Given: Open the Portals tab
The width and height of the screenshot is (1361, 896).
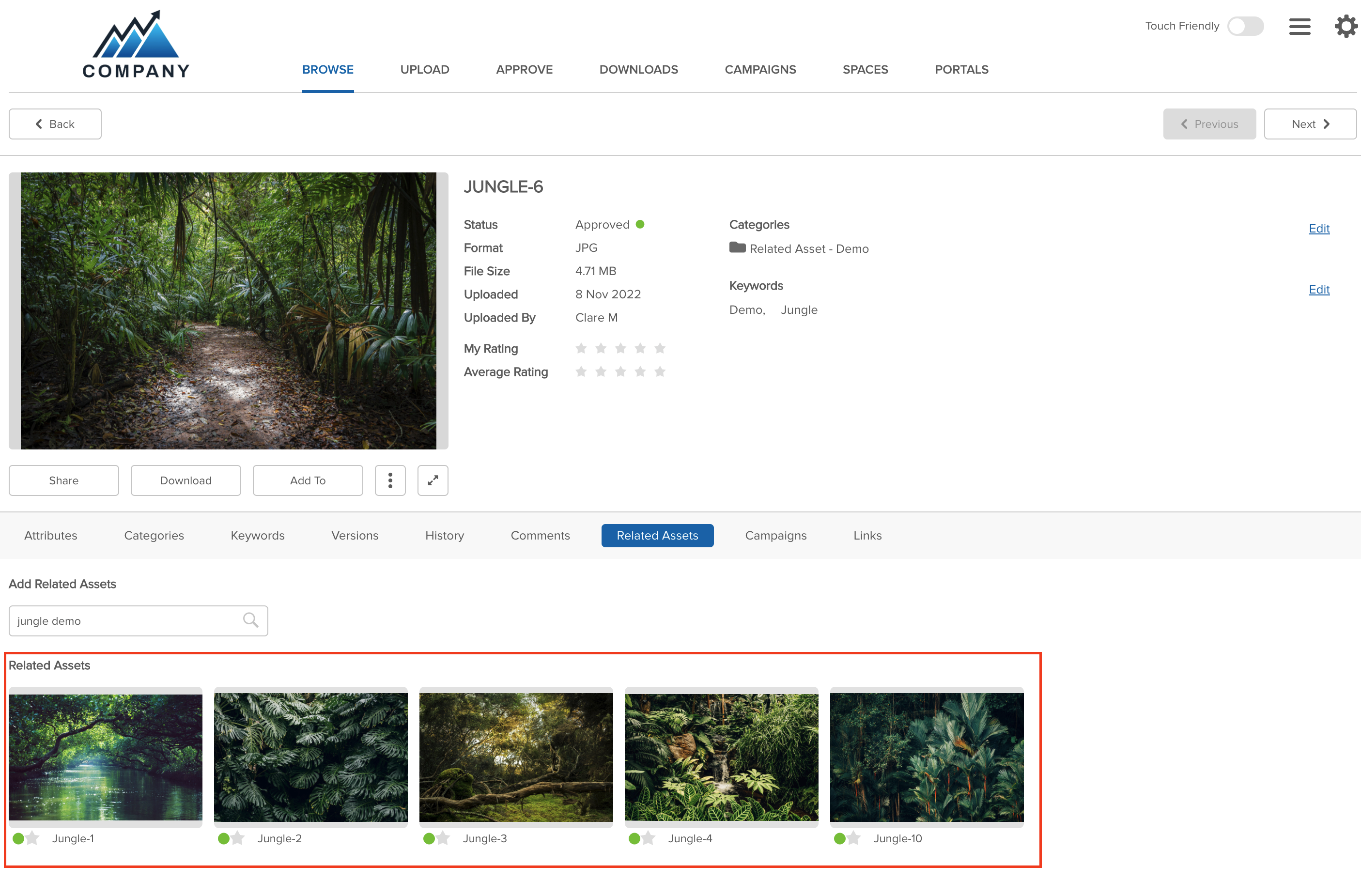Looking at the screenshot, I should pos(962,70).
